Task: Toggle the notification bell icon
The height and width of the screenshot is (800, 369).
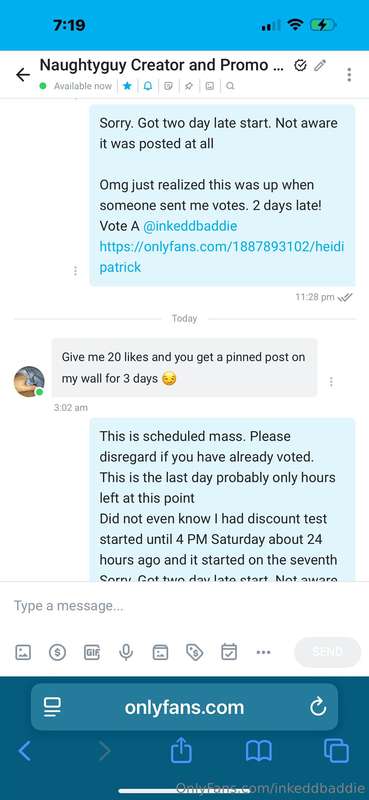Action: pyautogui.click(x=147, y=86)
